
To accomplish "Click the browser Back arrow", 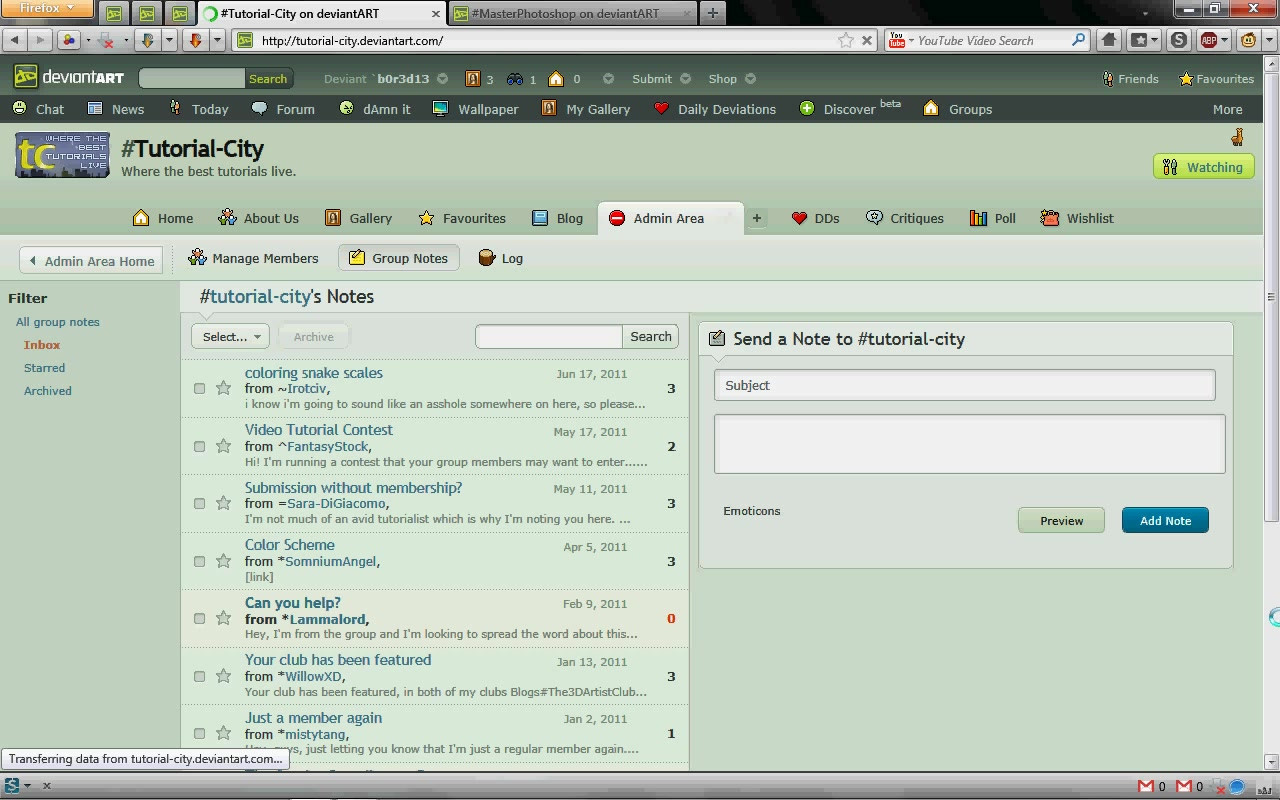I will coord(15,40).
